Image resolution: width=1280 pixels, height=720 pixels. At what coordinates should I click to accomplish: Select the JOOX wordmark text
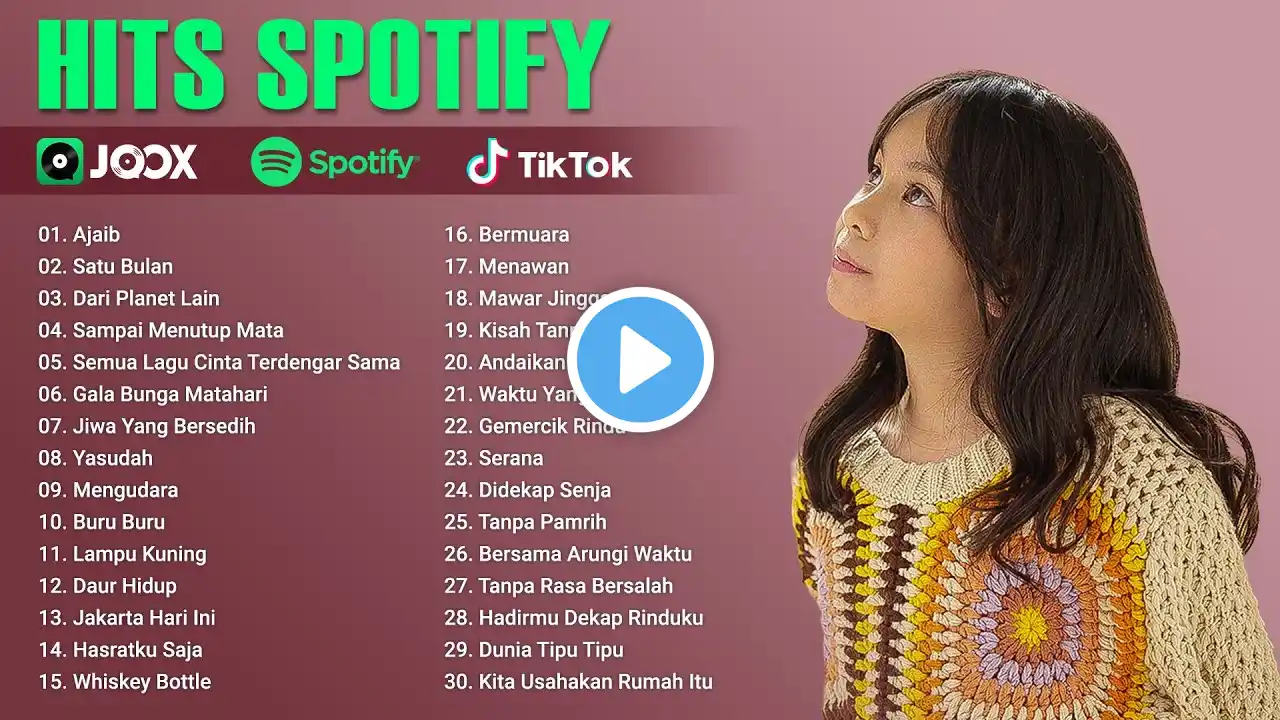coord(144,162)
